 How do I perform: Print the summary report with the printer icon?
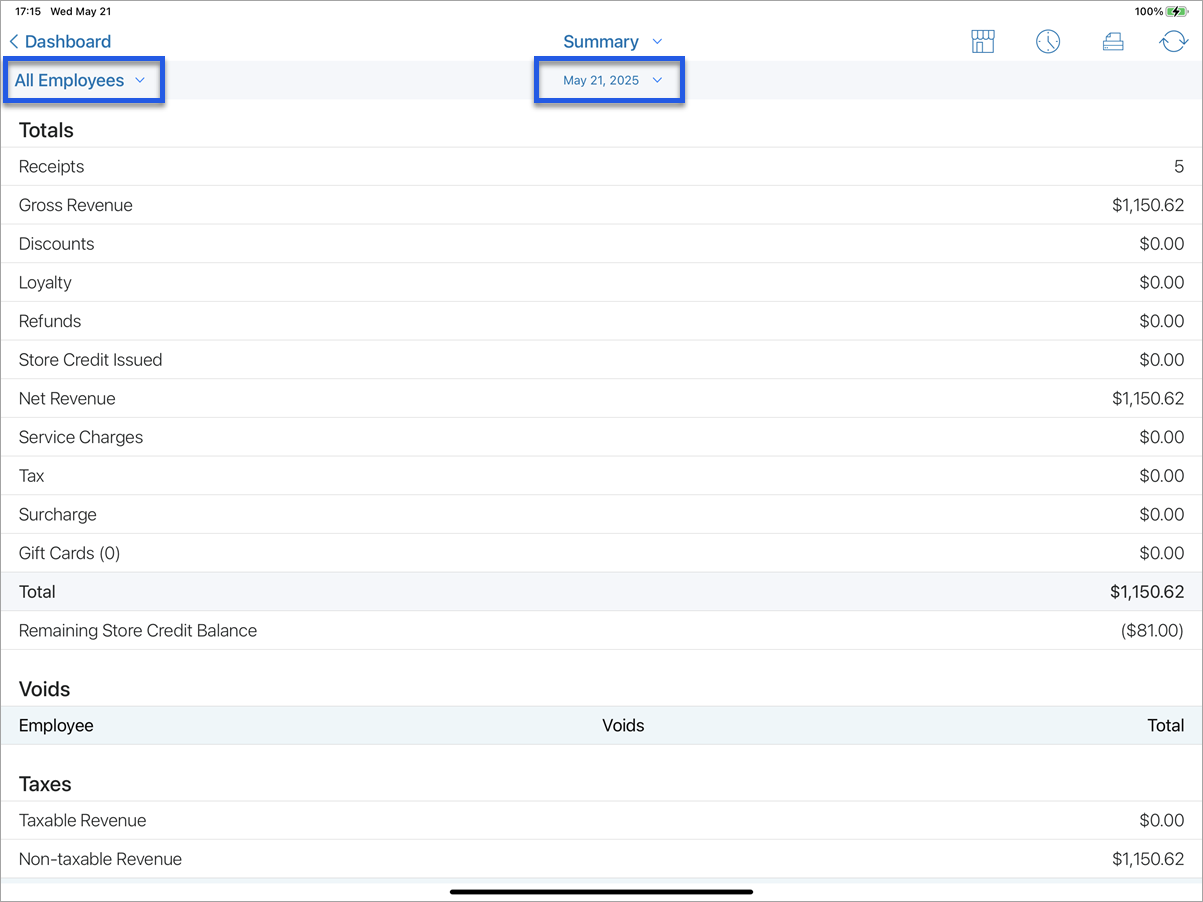point(1112,42)
